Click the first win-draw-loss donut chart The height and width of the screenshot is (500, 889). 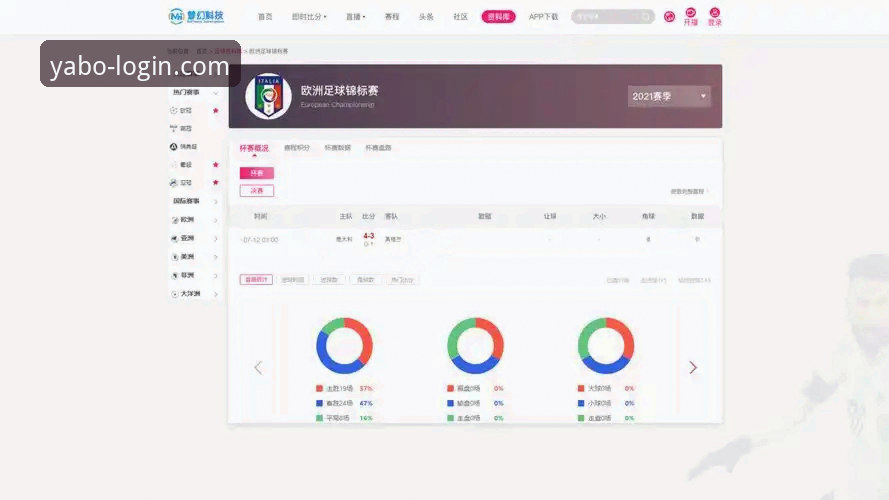(344, 346)
